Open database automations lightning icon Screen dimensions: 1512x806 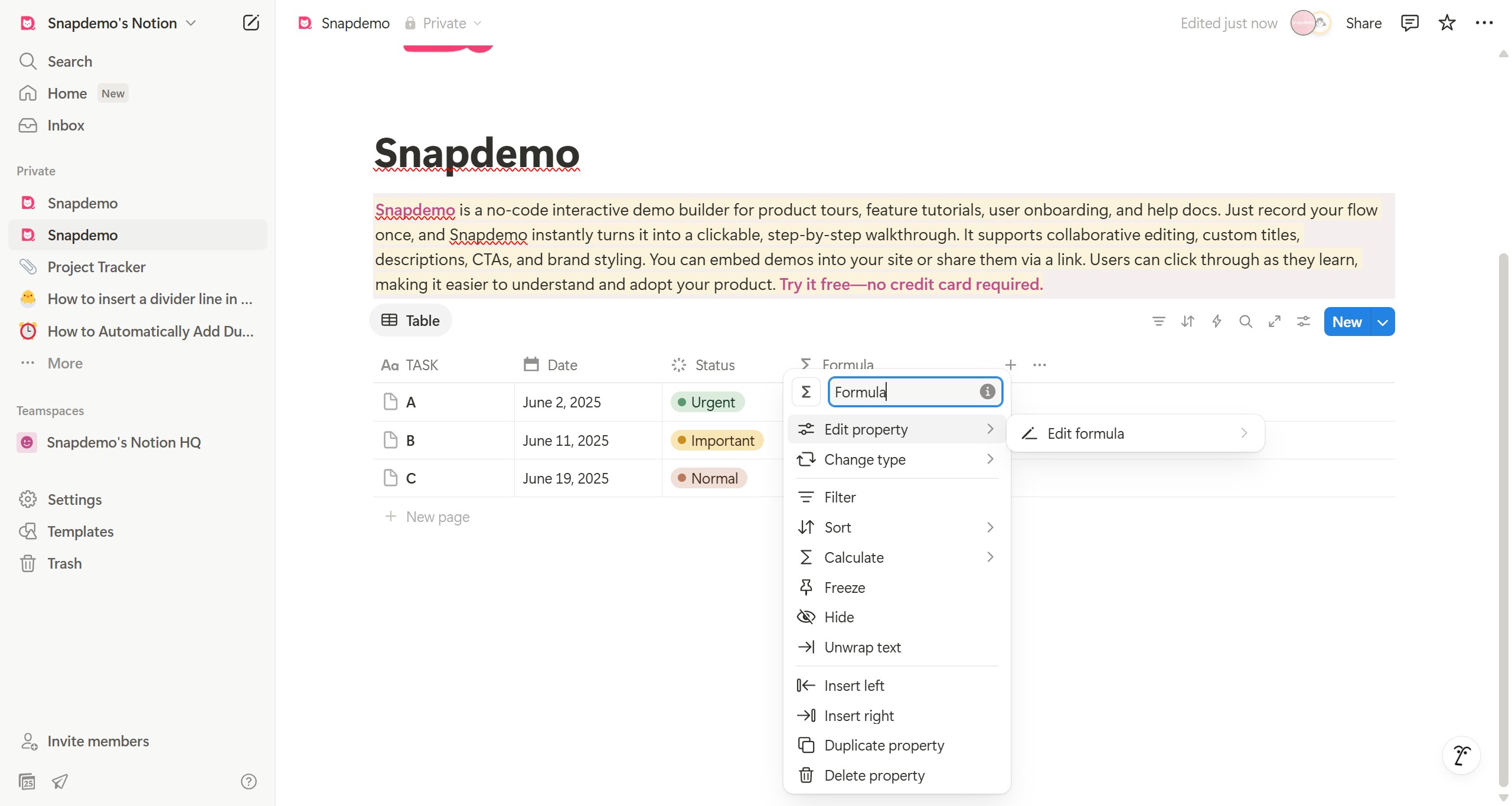[x=1216, y=321]
